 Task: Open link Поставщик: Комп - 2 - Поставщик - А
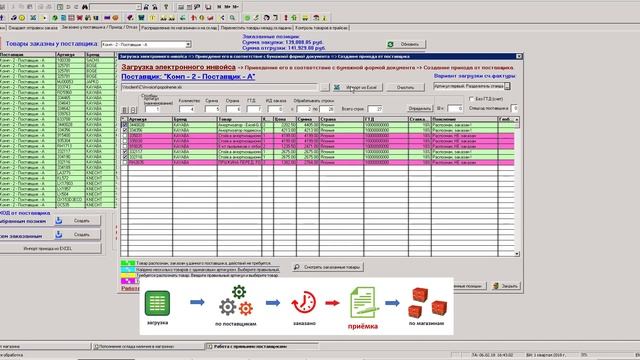click(x=188, y=77)
